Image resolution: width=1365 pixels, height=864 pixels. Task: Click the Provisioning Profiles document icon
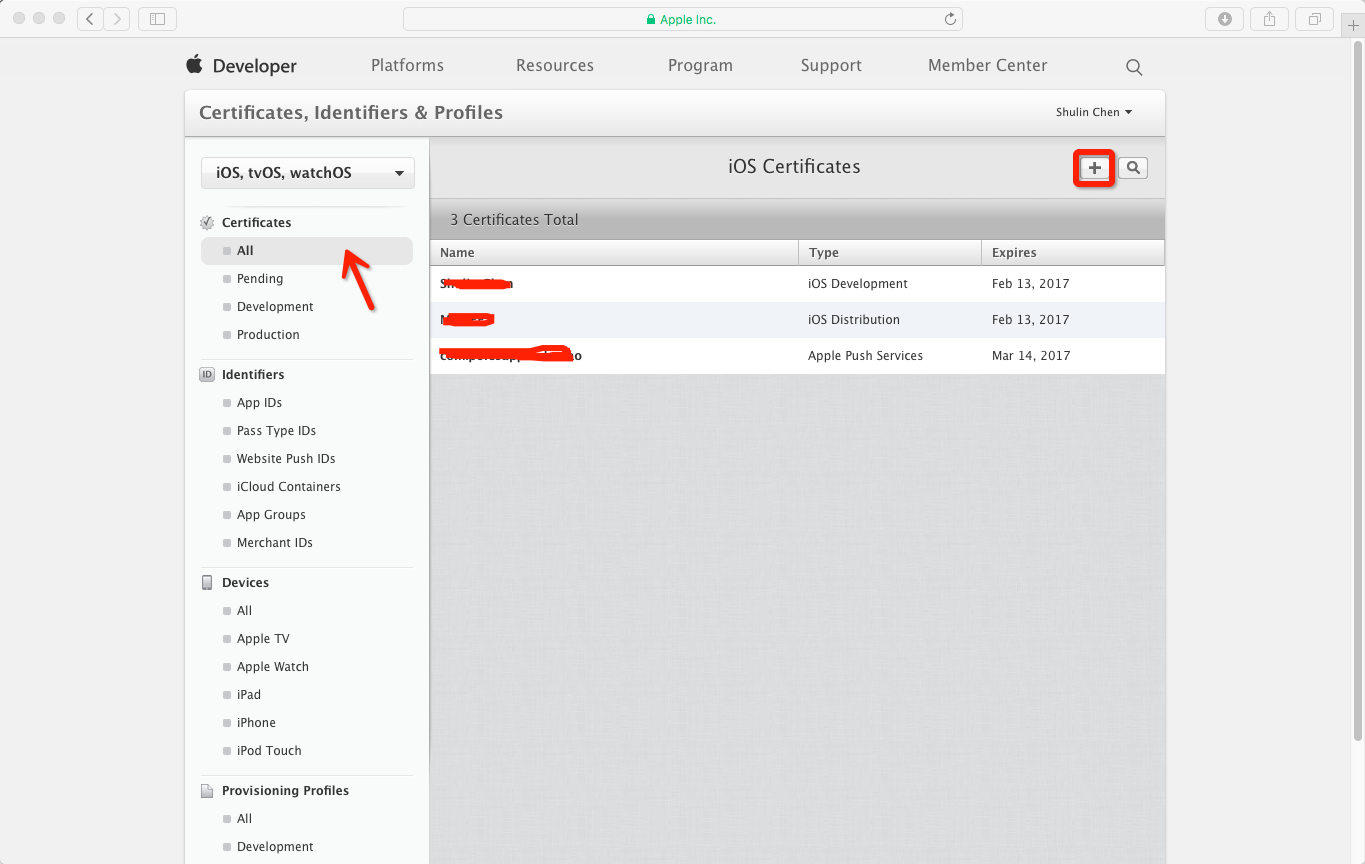207,790
